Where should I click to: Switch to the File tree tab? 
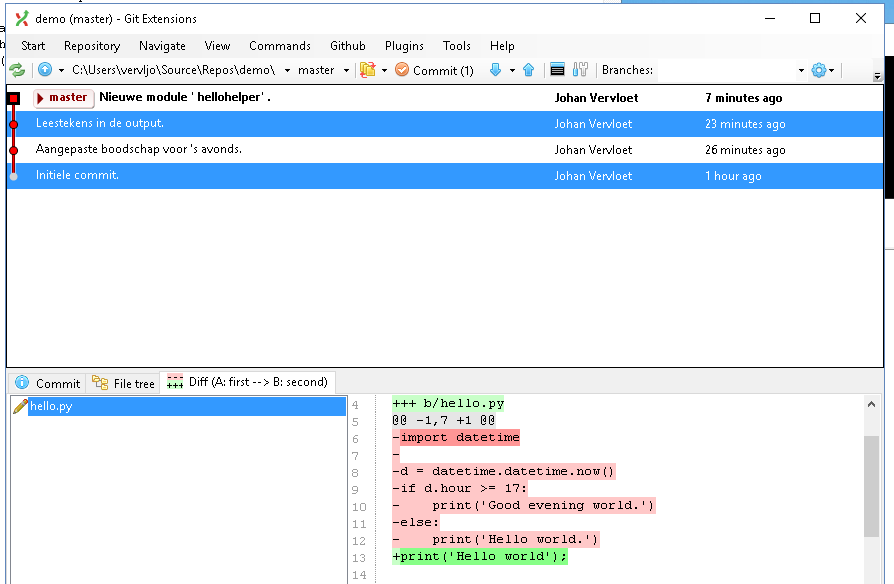coord(124,383)
